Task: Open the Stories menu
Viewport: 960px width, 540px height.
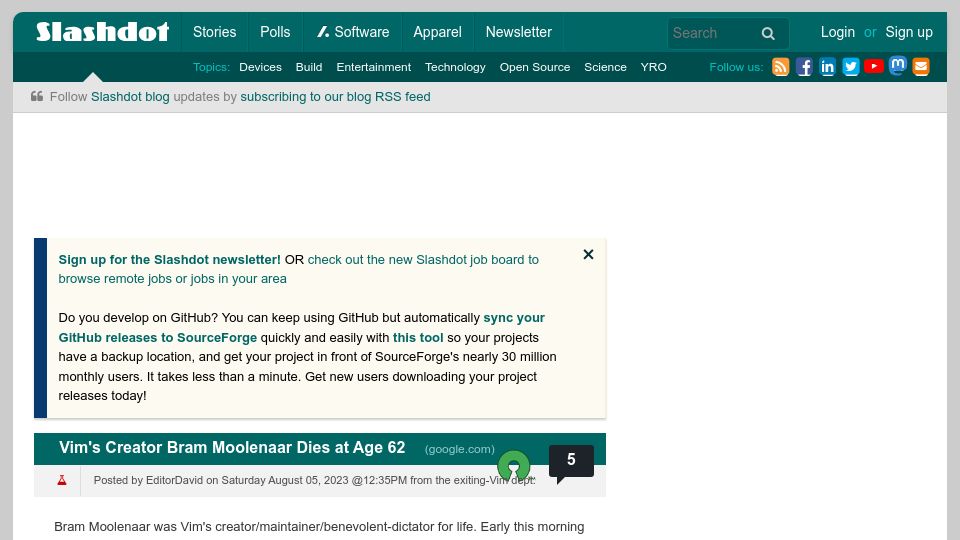Action: [x=214, y=32]
